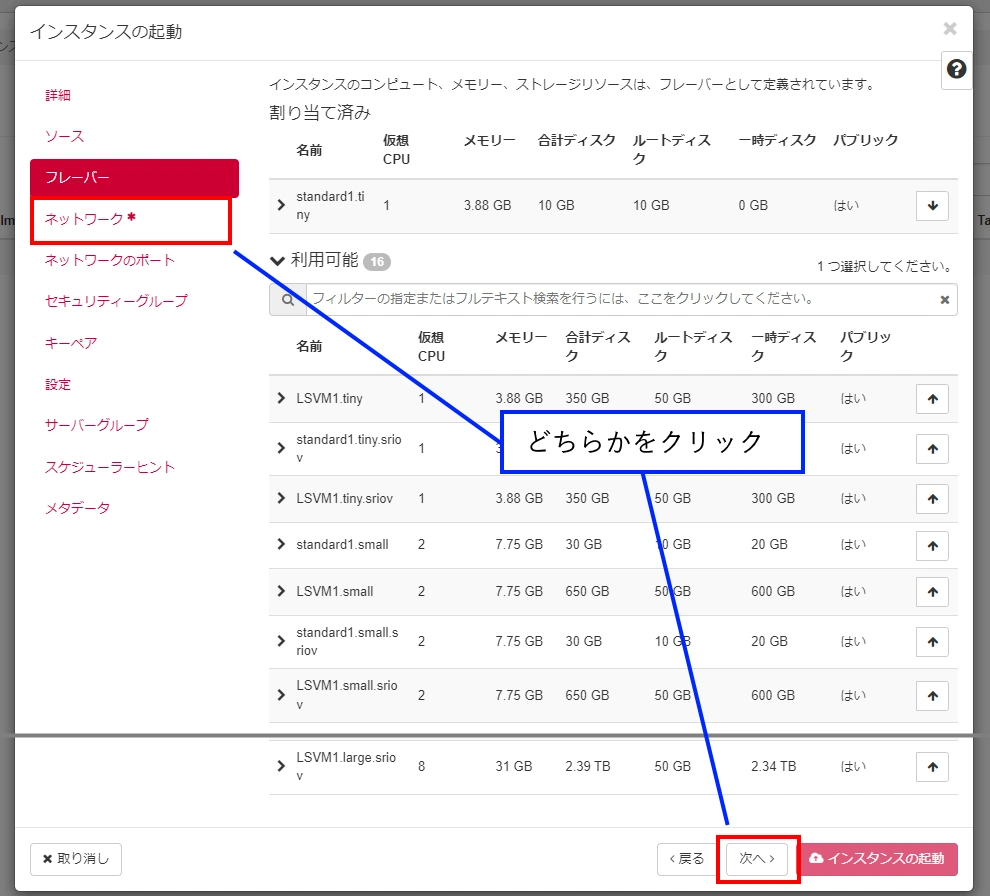The height and width of the screenshot is (896, 990).
Task: Select standard1.small flavor via up arrow
Action: tap(932, 545)
